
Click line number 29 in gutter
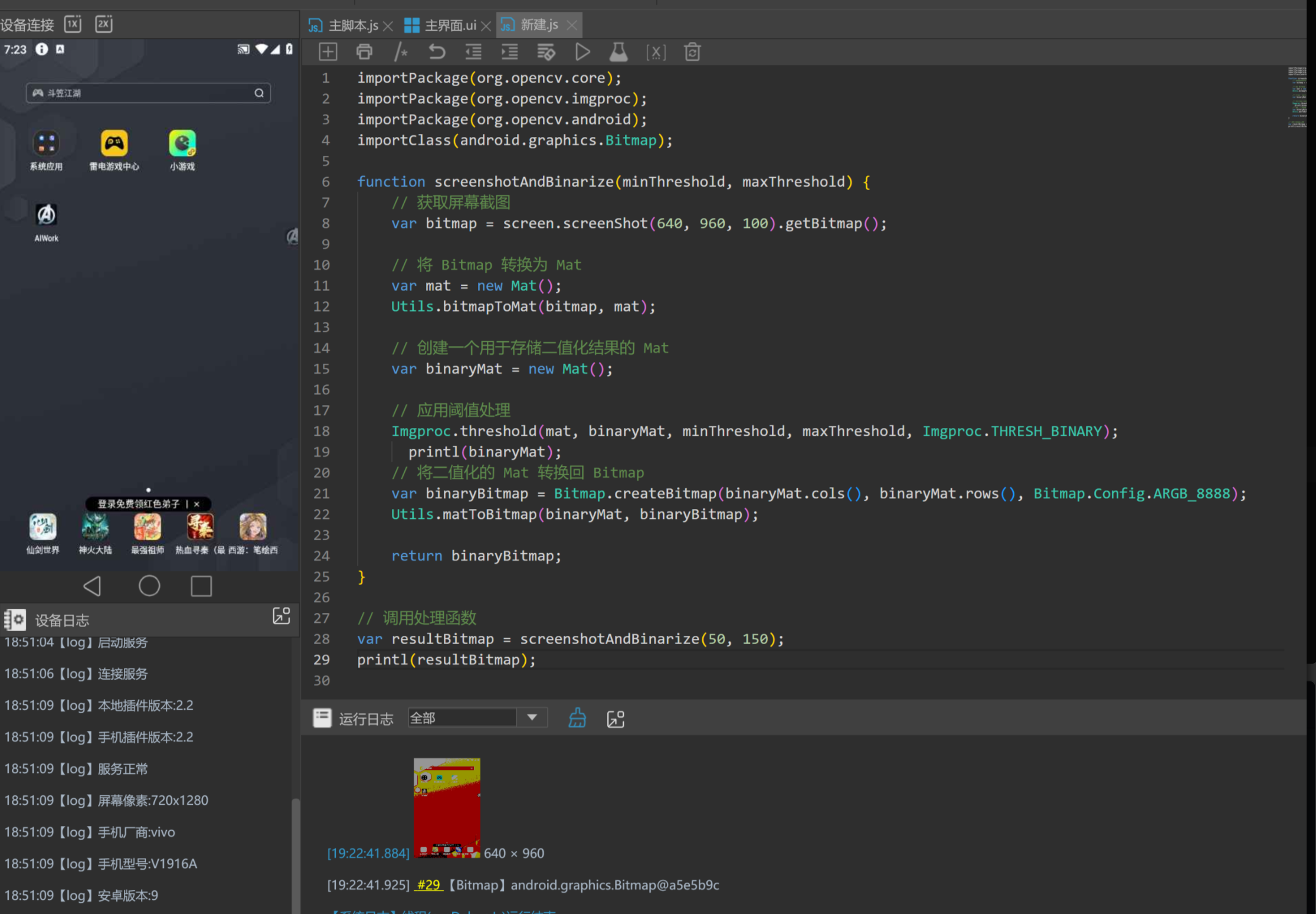pyautogui.click(x=322, y=660)
